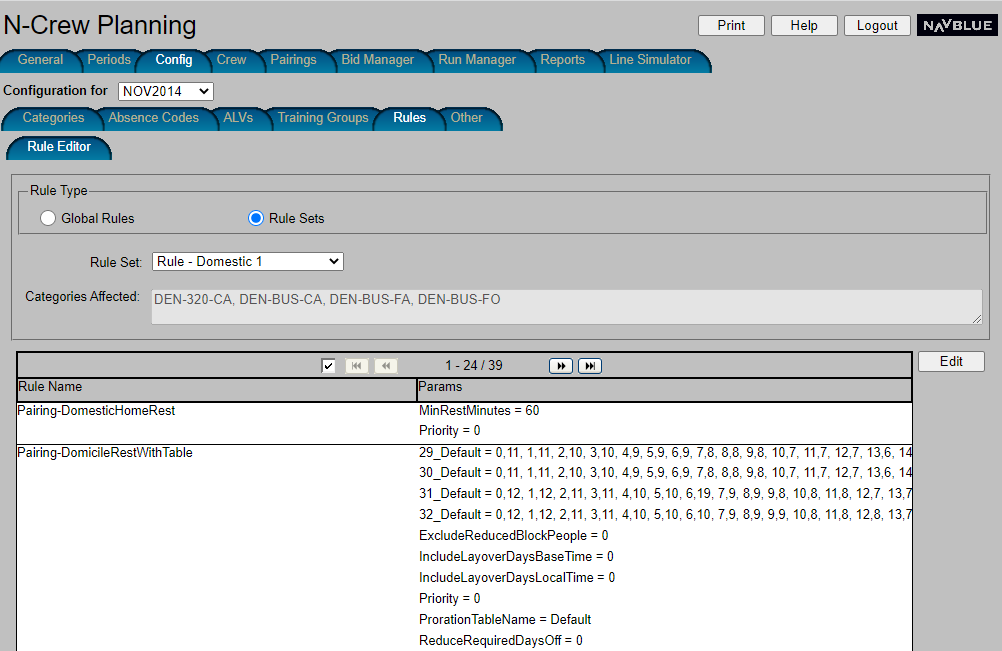The height and width of the screenshot is (651, 1002).
Task: Open the Training Groups sub-tab
Action: point(323,118)
